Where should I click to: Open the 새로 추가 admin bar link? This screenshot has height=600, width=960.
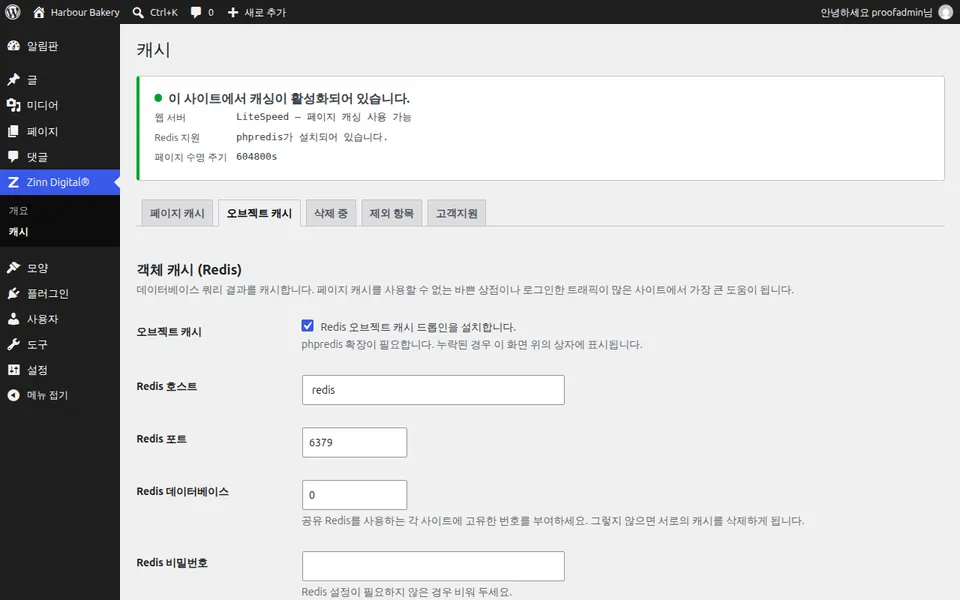coord(265,12)
